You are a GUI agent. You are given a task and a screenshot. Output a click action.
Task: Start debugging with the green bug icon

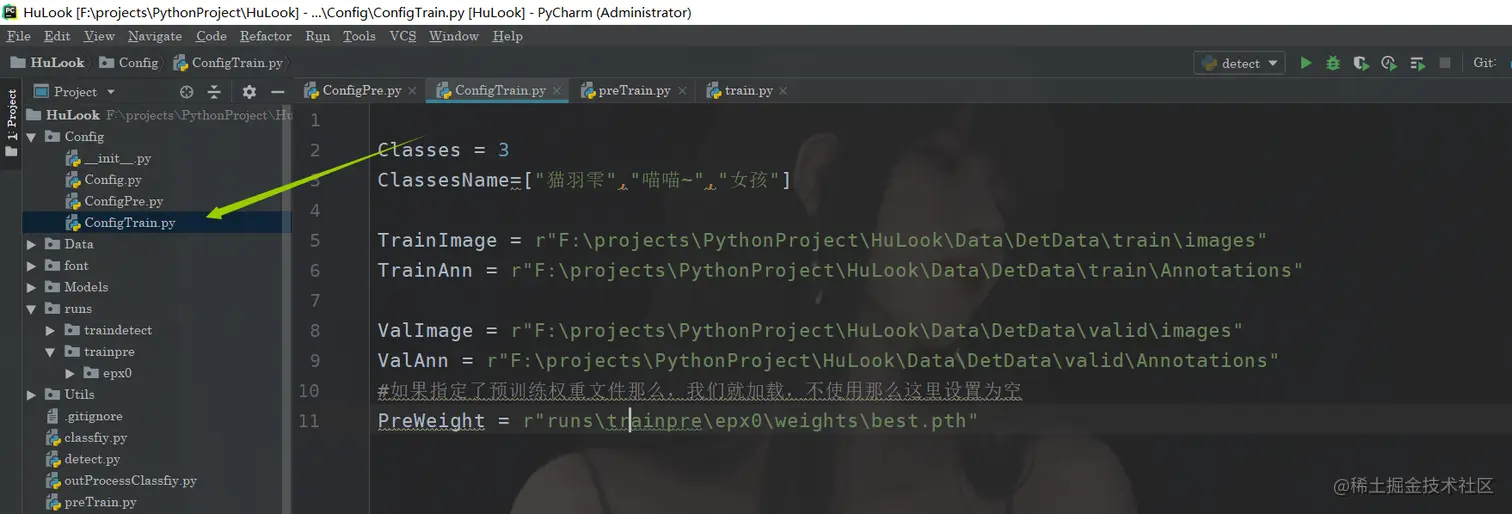point(1333,62)
